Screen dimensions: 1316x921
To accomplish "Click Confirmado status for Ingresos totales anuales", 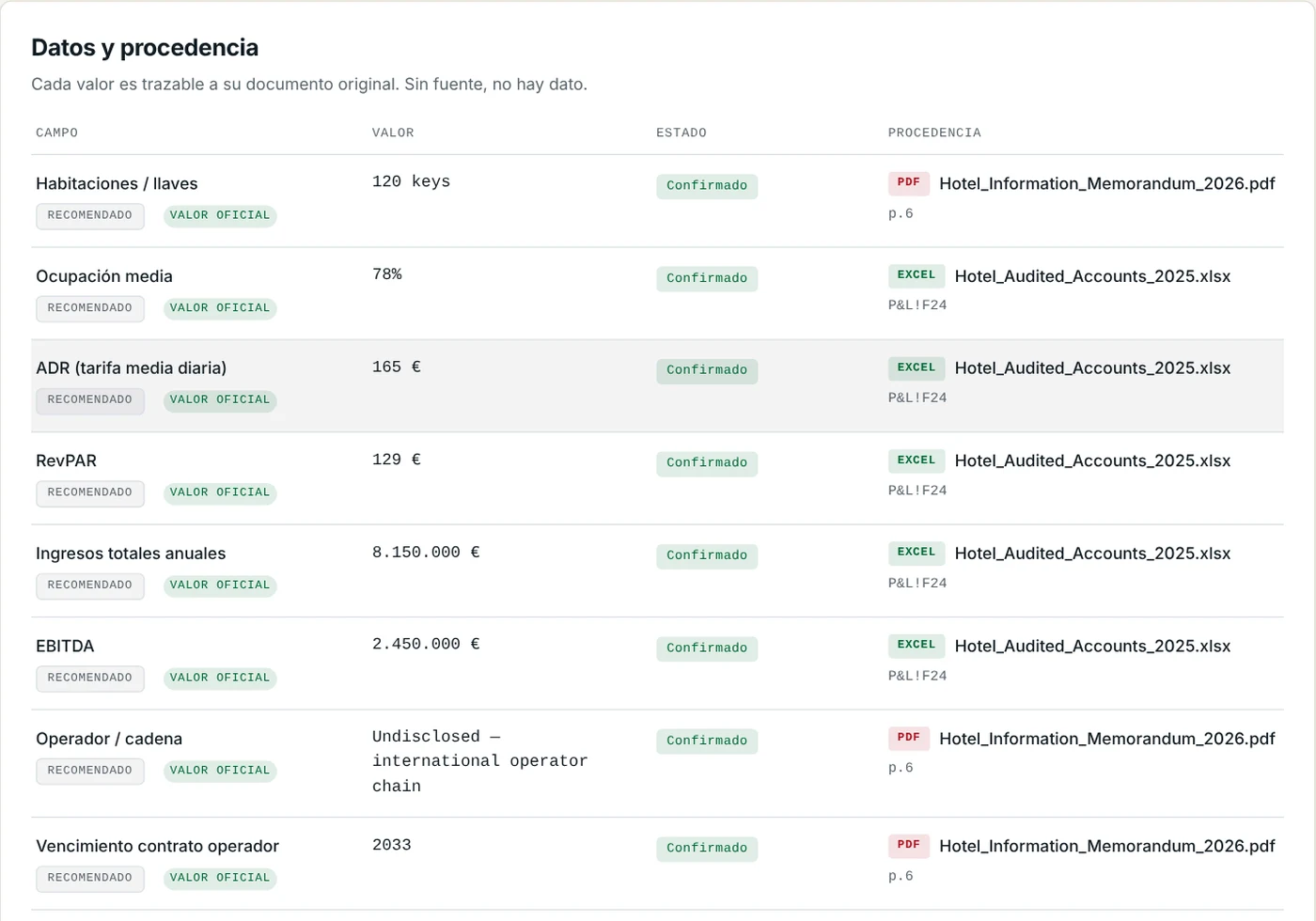I will [x=707, y=555].
